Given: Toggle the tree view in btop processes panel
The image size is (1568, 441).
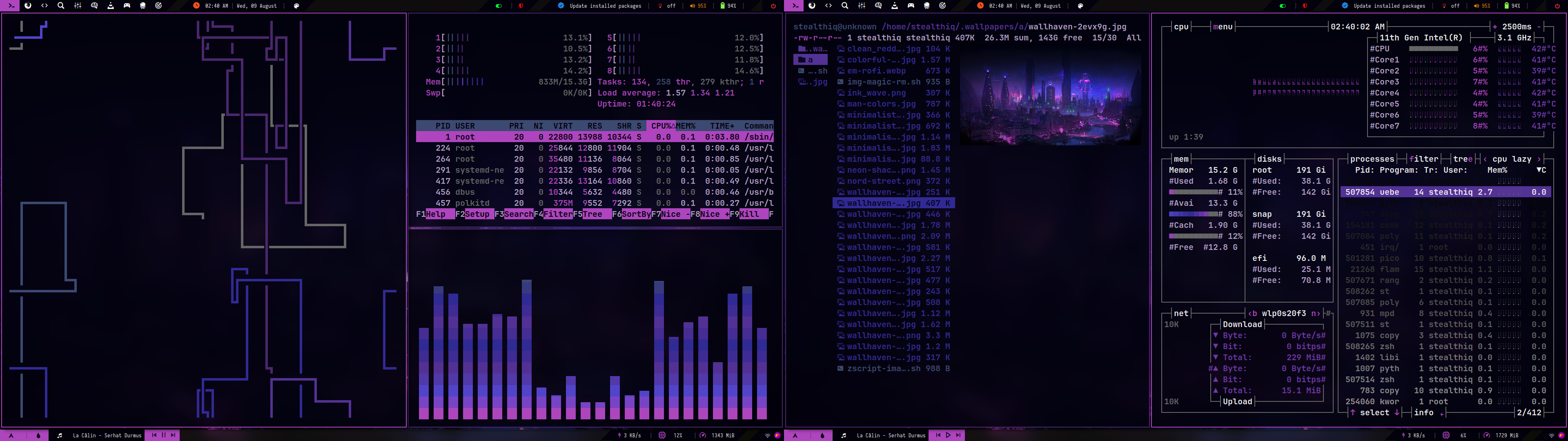Looking at the screenshot, I should point(1463,159).
